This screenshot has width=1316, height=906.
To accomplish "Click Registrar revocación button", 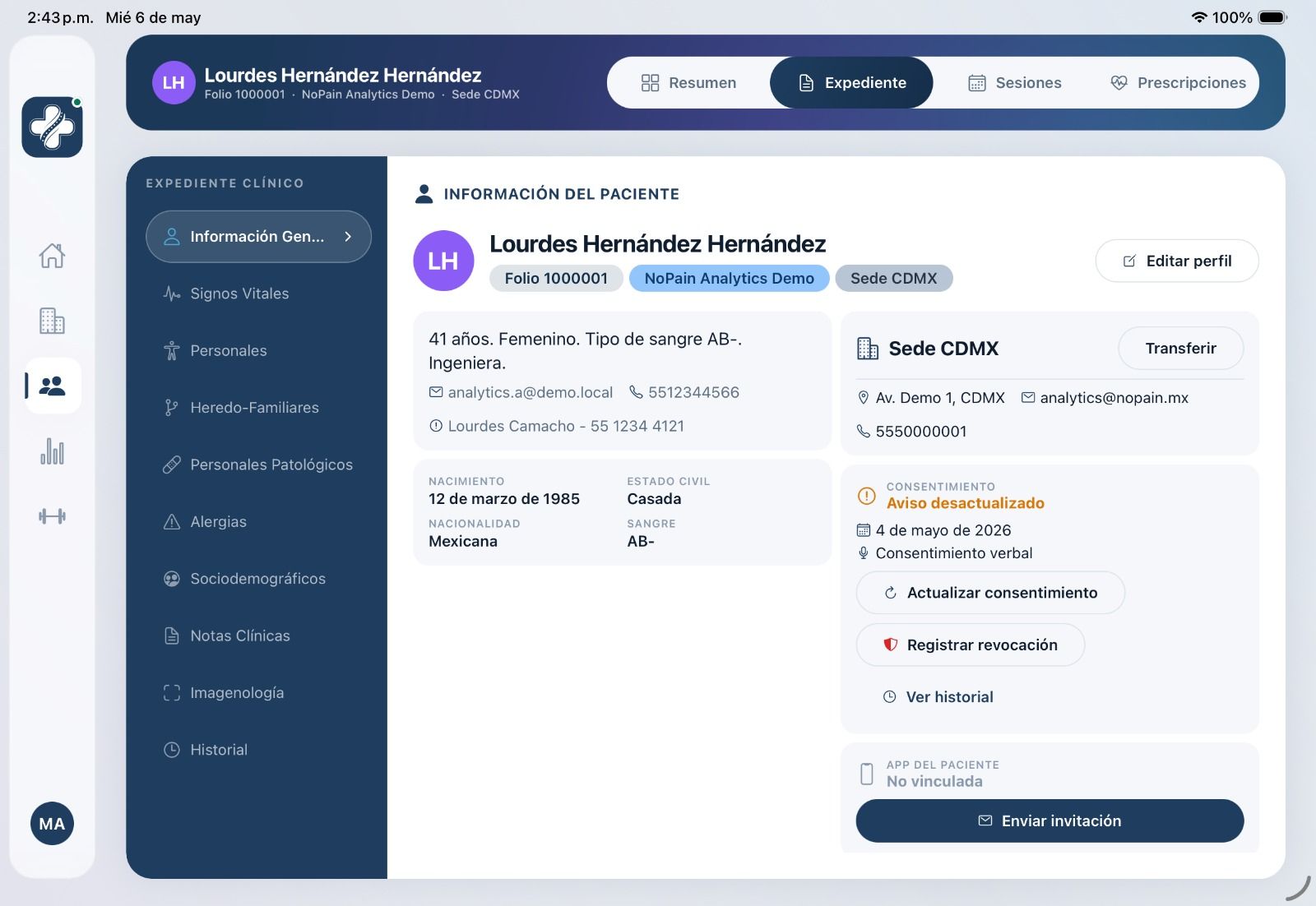I will [x=971, y=645].
